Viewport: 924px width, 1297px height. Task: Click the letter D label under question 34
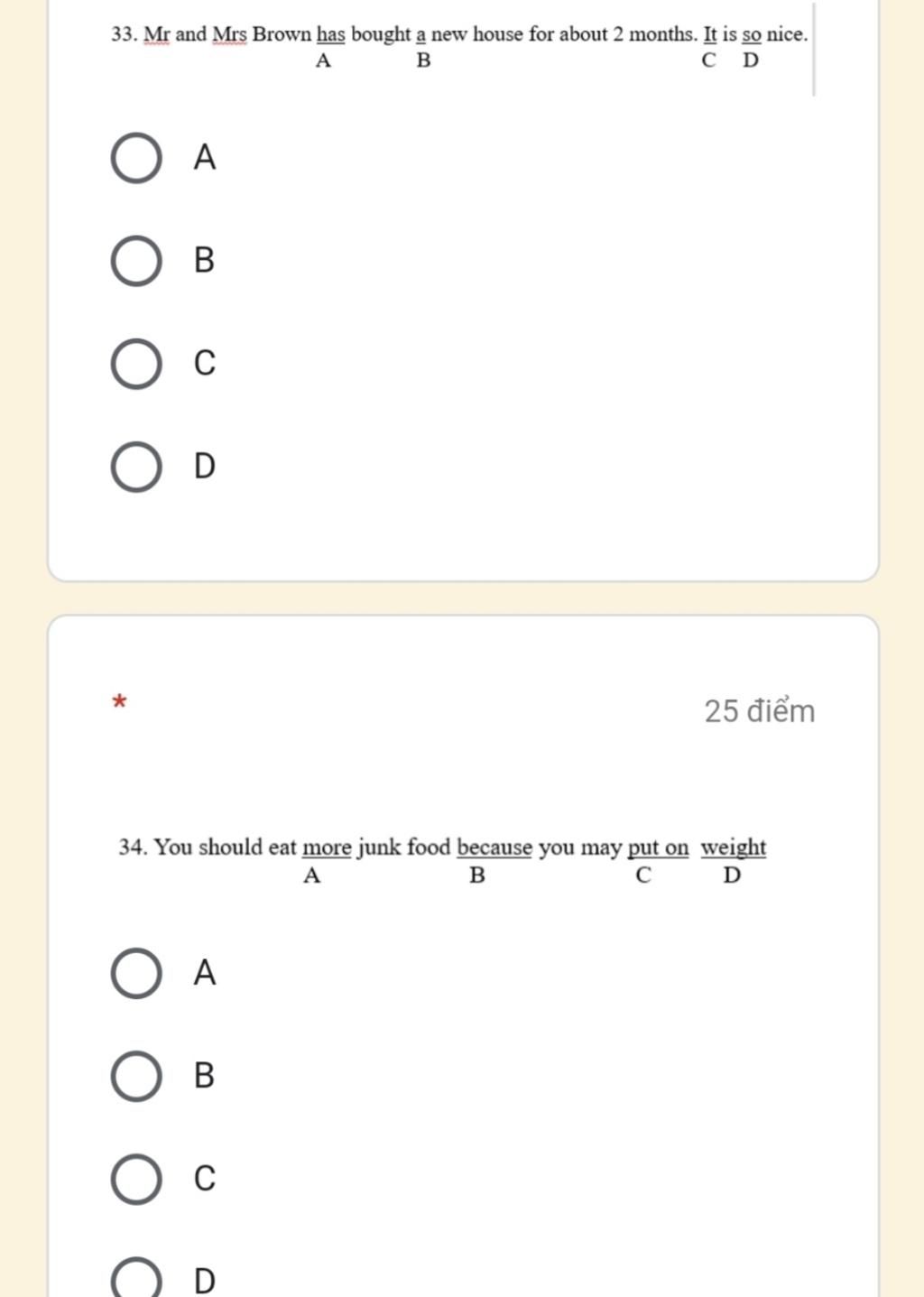[205, 1281]
